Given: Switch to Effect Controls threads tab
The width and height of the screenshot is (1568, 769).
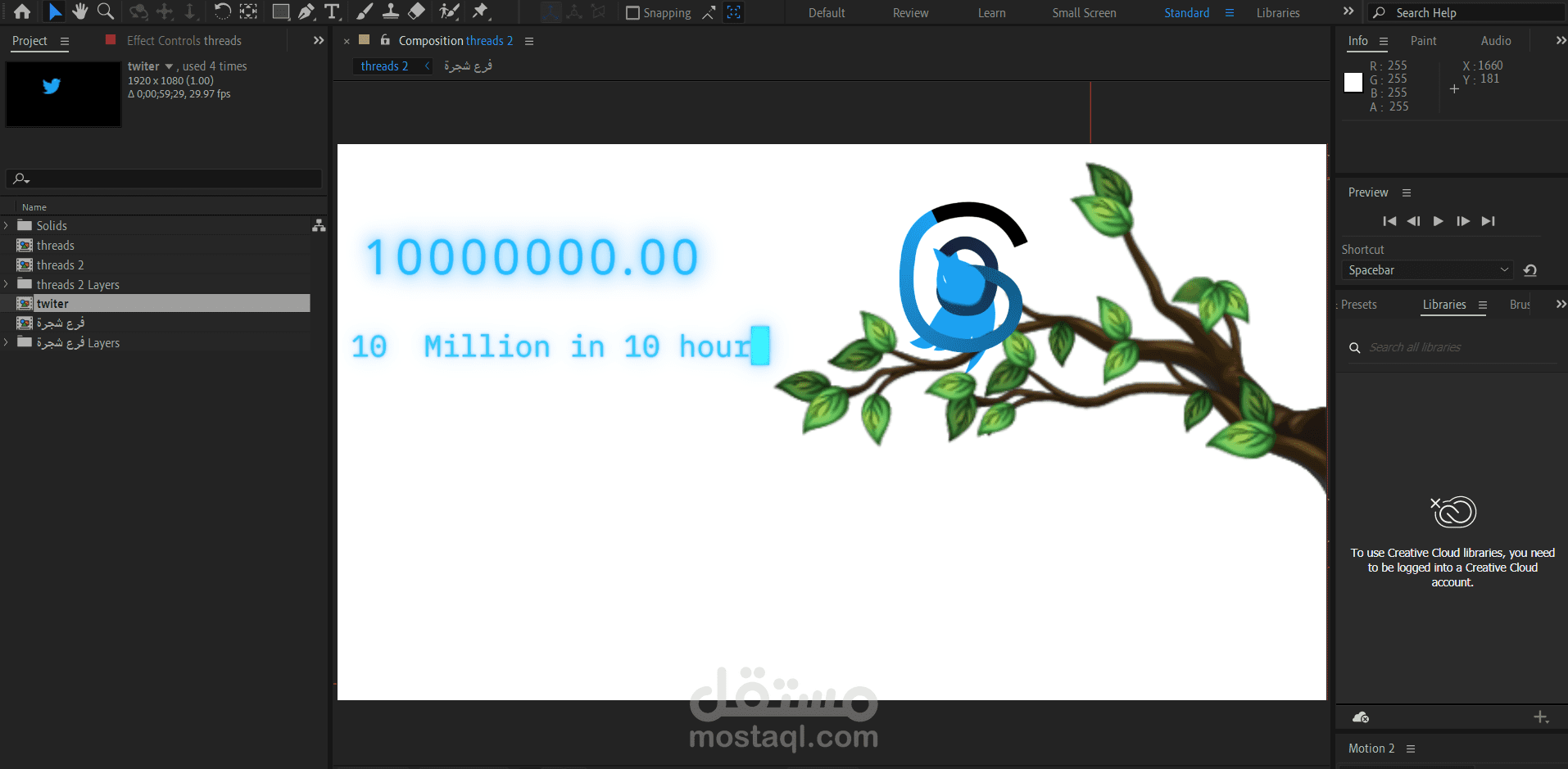Looking at the screenshot, I should coord(184,40).
